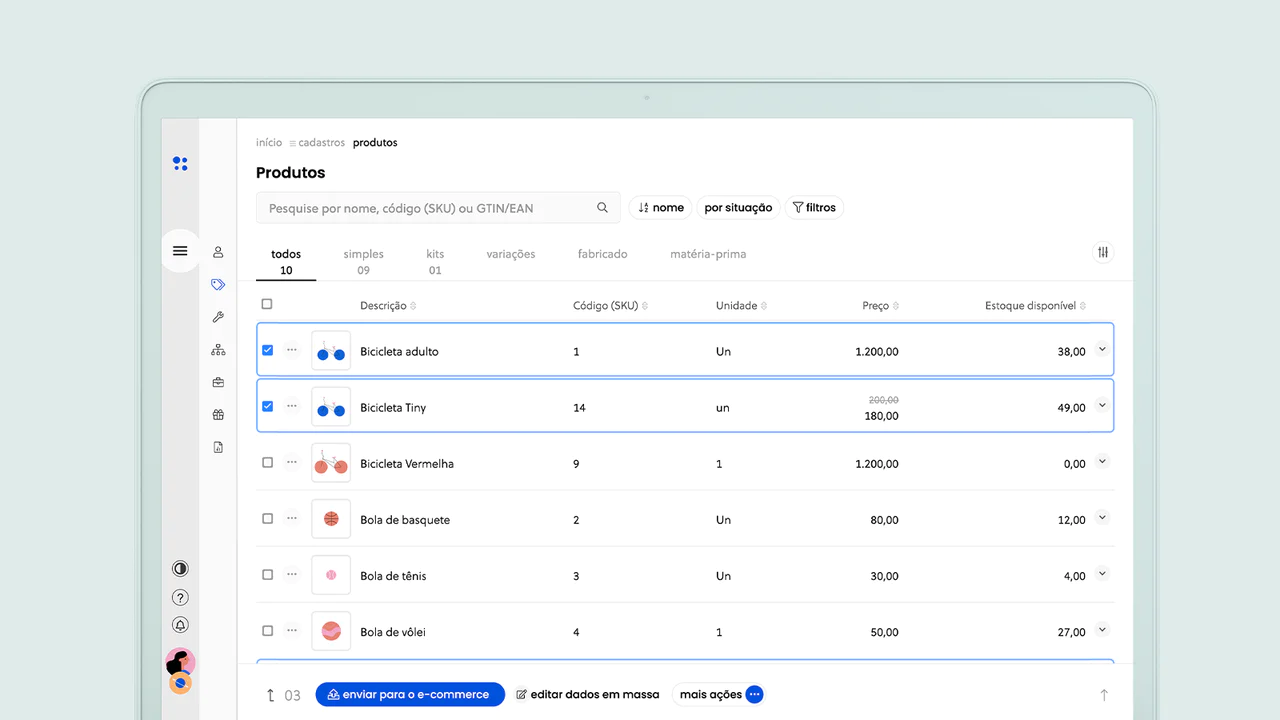Sort by the Preço column
The width and height of the screenshot is (1280, 720).
tap(880, 306)
